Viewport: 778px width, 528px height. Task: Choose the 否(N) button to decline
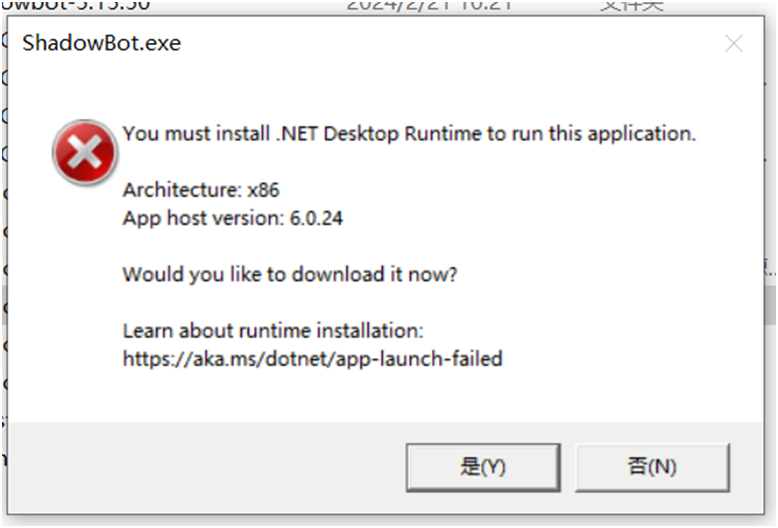[x=652, y=467]
